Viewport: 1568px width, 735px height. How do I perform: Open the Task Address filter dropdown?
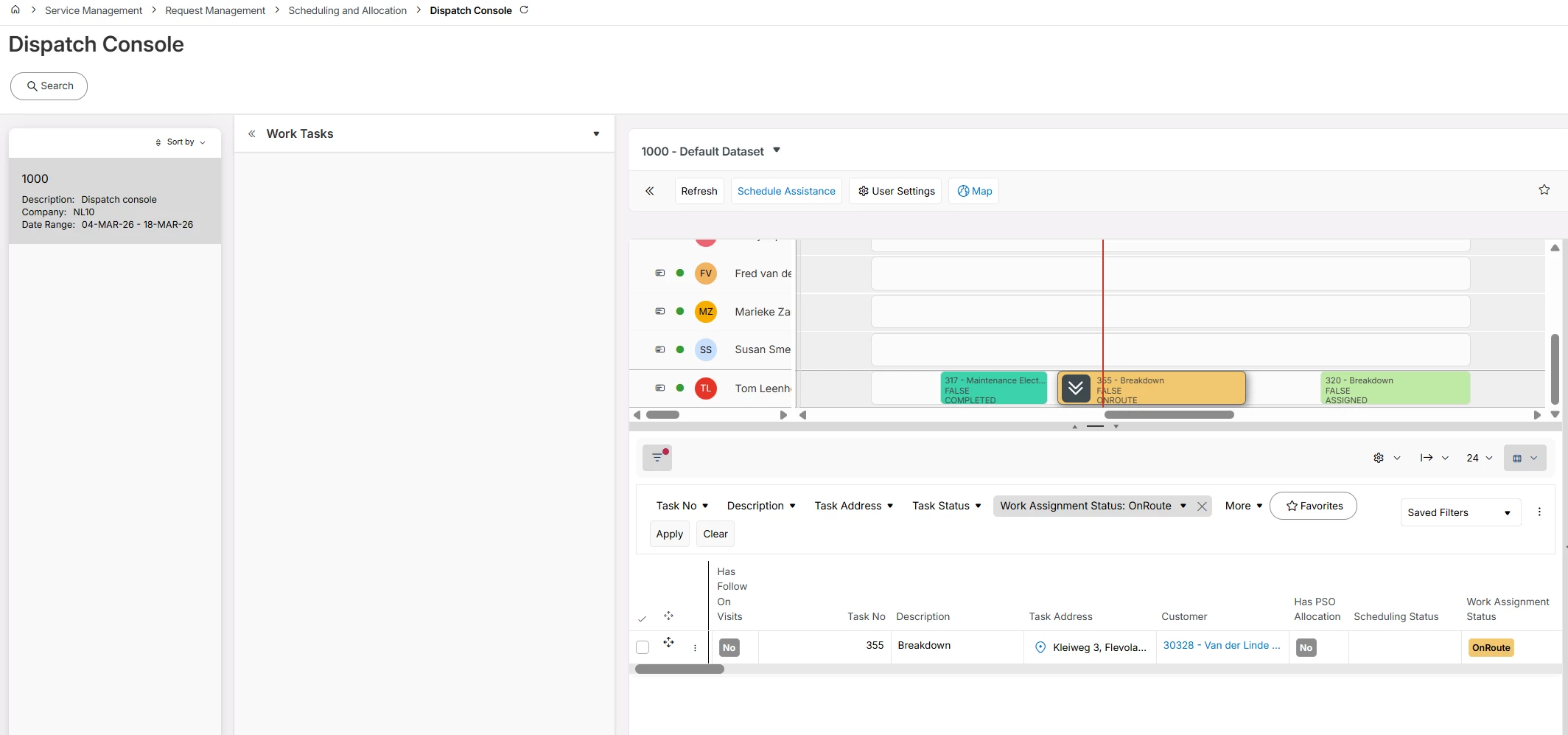(854, 506)
